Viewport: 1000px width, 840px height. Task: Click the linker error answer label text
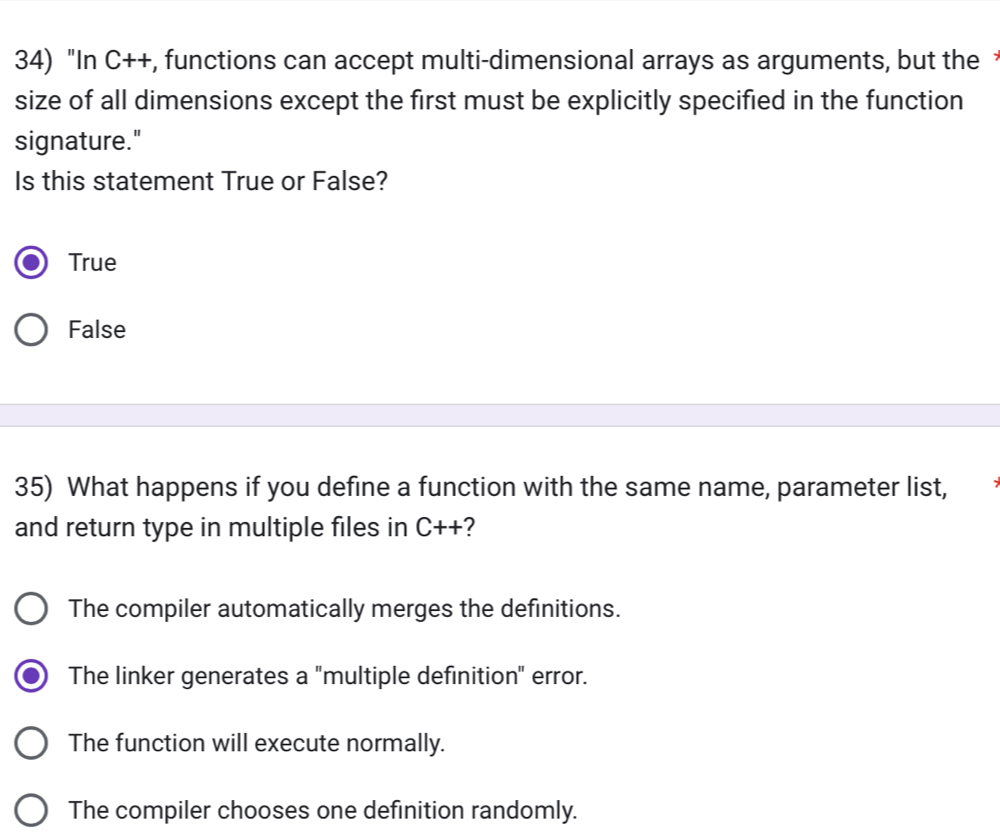coord(328,675)
